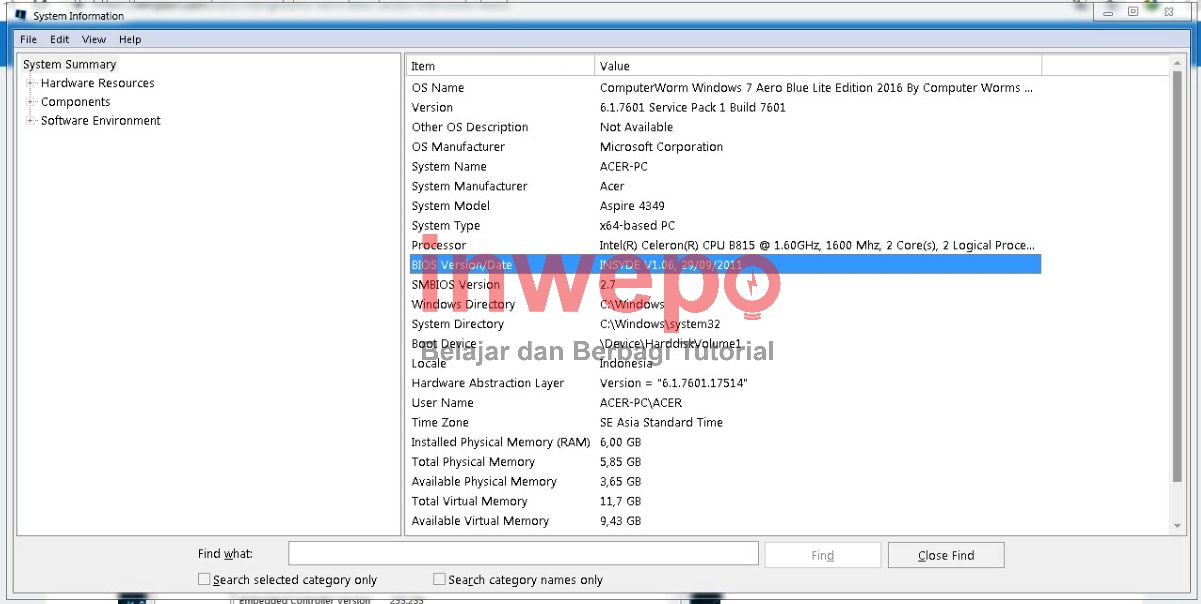Click the Find button
Screen dimensions: 1201x604
pyautogui.click(x=822, y=555)
